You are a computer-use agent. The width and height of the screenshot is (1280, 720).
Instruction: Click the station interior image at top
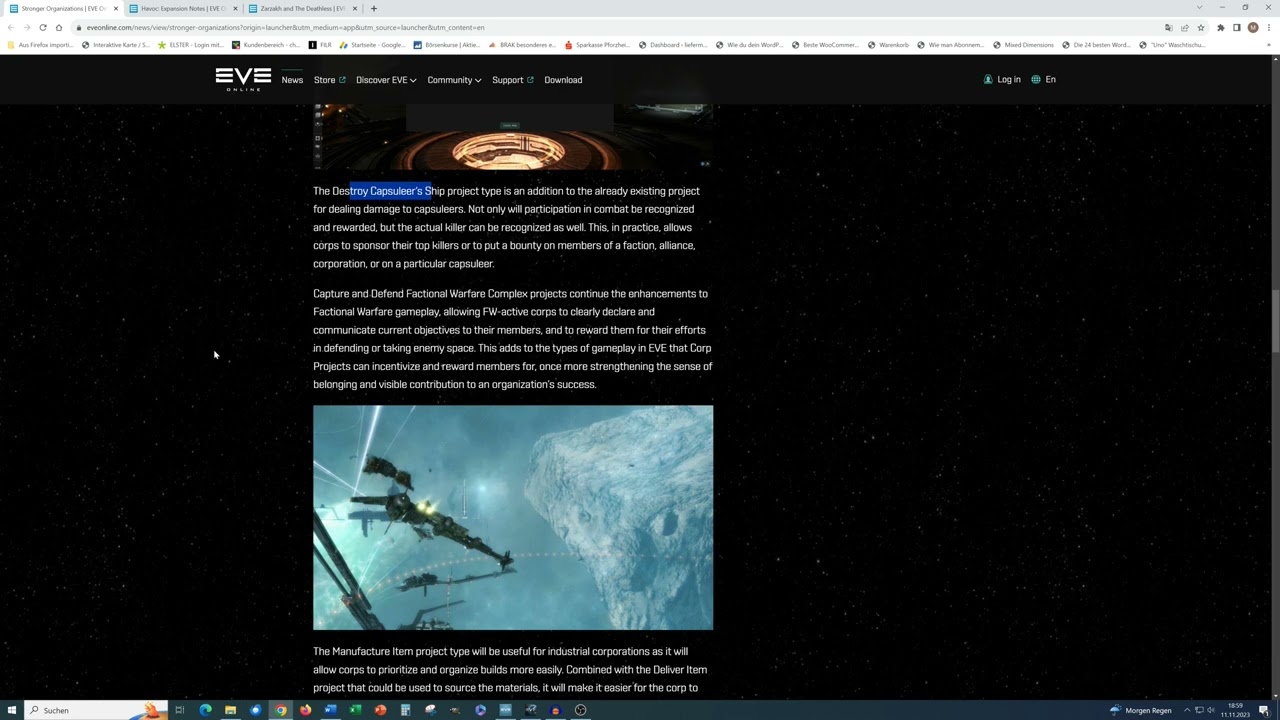tap(513, 137)
